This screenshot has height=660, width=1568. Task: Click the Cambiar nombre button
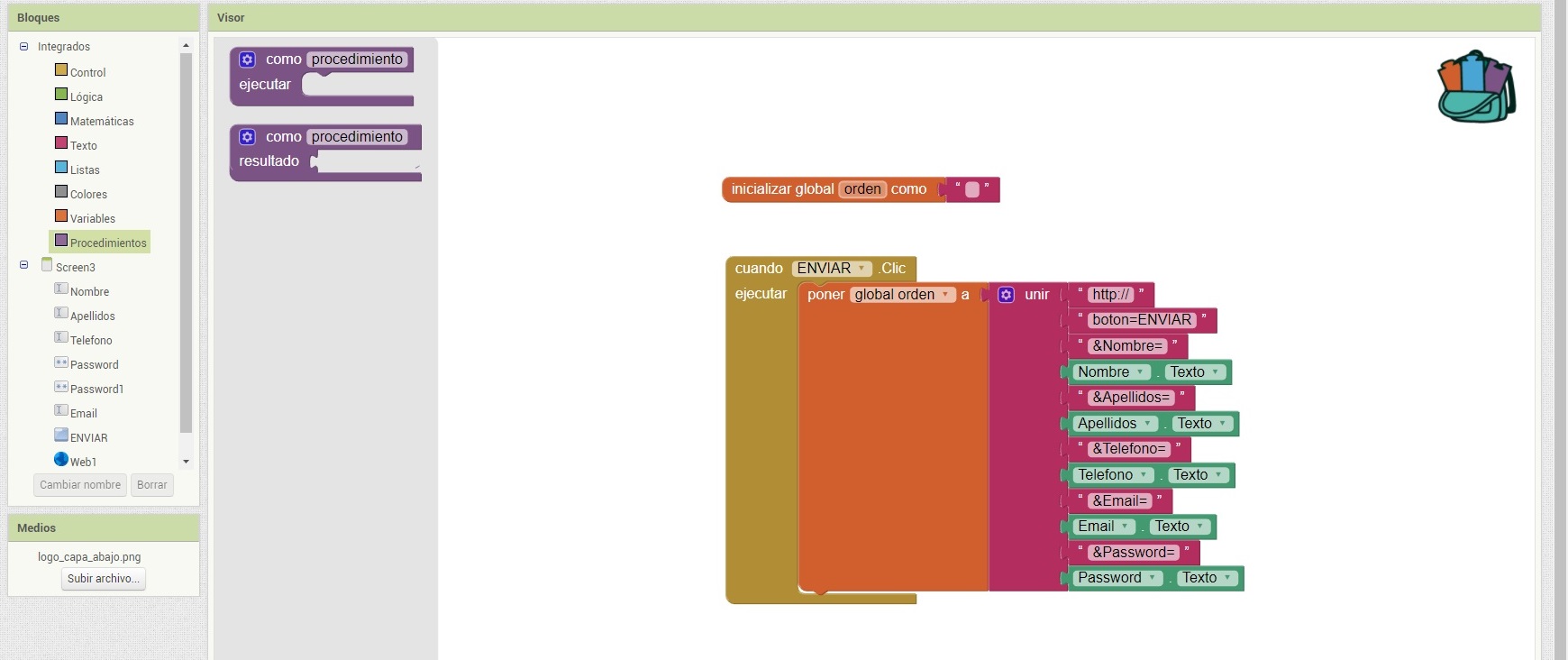pos(80,485)
